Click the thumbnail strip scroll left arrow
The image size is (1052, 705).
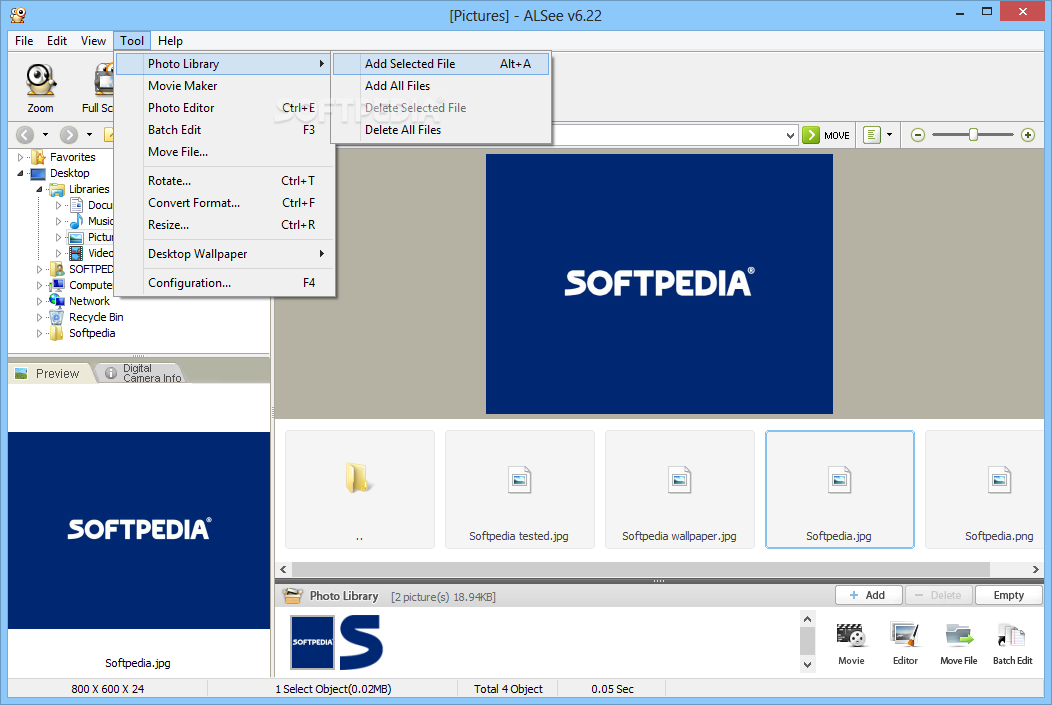[x=283, y=570]
